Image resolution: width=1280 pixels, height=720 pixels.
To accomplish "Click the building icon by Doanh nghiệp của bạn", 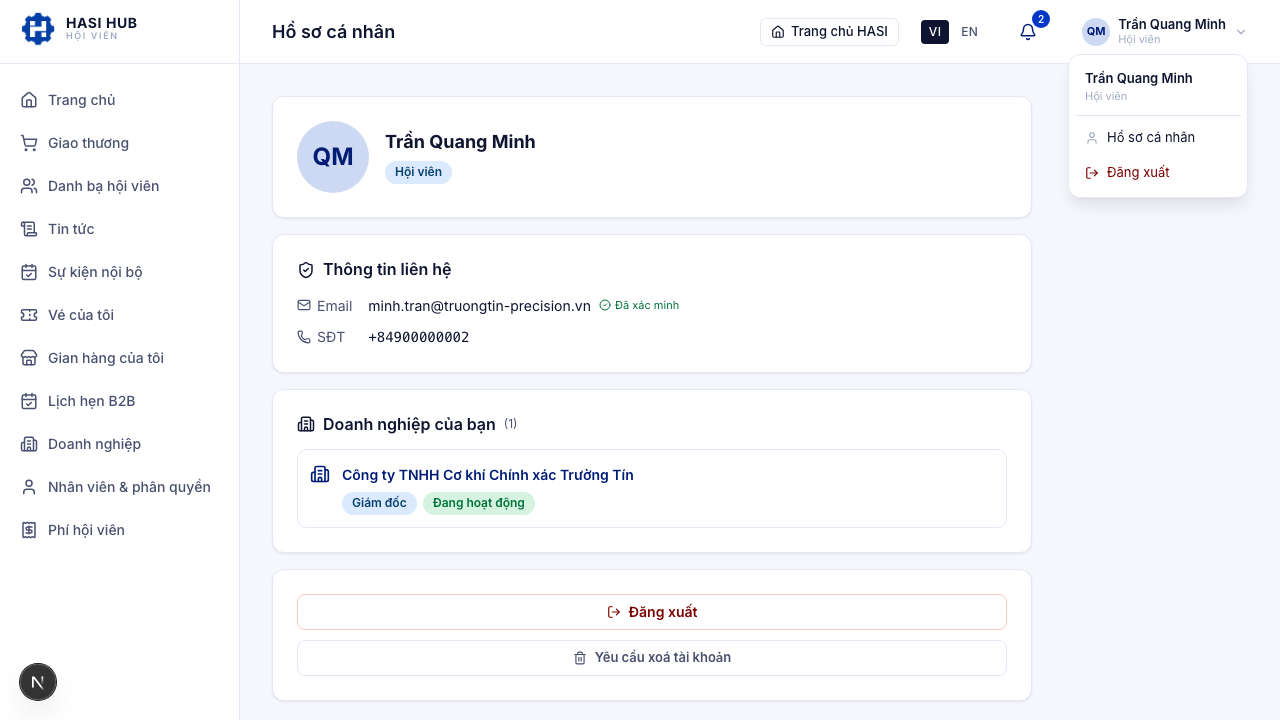I will [x=306, y=424].
